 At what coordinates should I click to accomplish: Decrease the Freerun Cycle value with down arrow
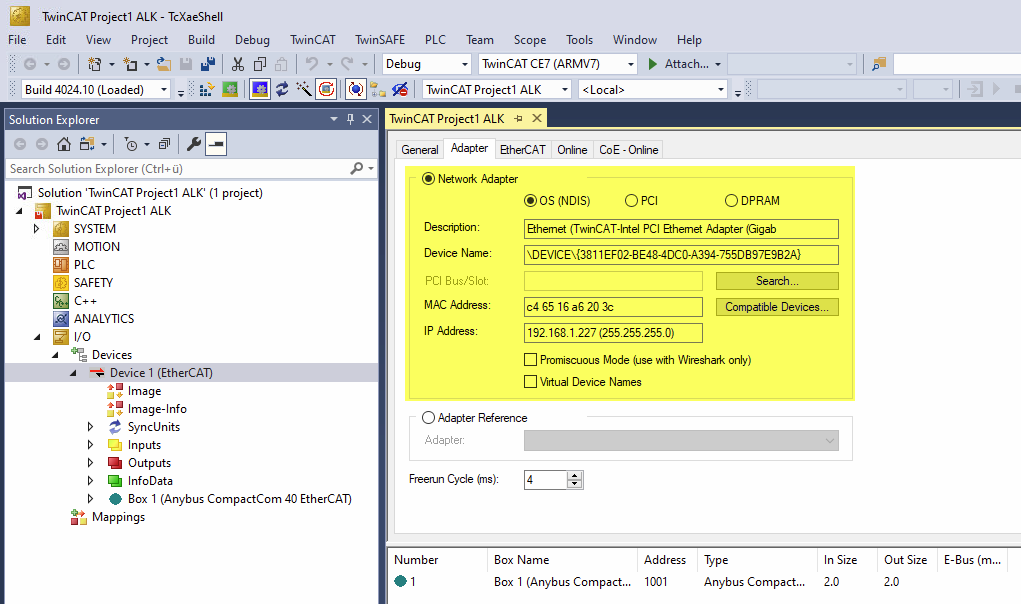click(x=574, y=484)
